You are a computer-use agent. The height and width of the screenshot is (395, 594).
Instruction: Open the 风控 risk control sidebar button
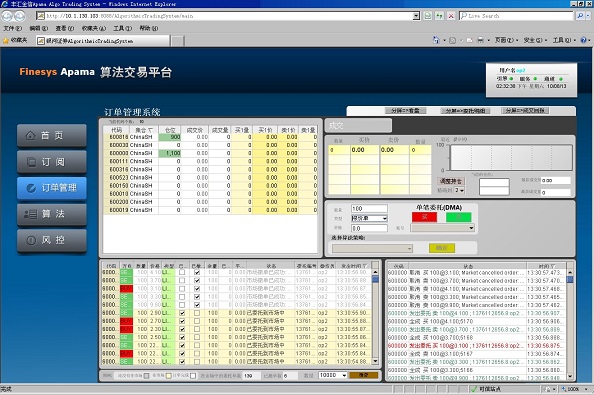[x=52, y=240]
